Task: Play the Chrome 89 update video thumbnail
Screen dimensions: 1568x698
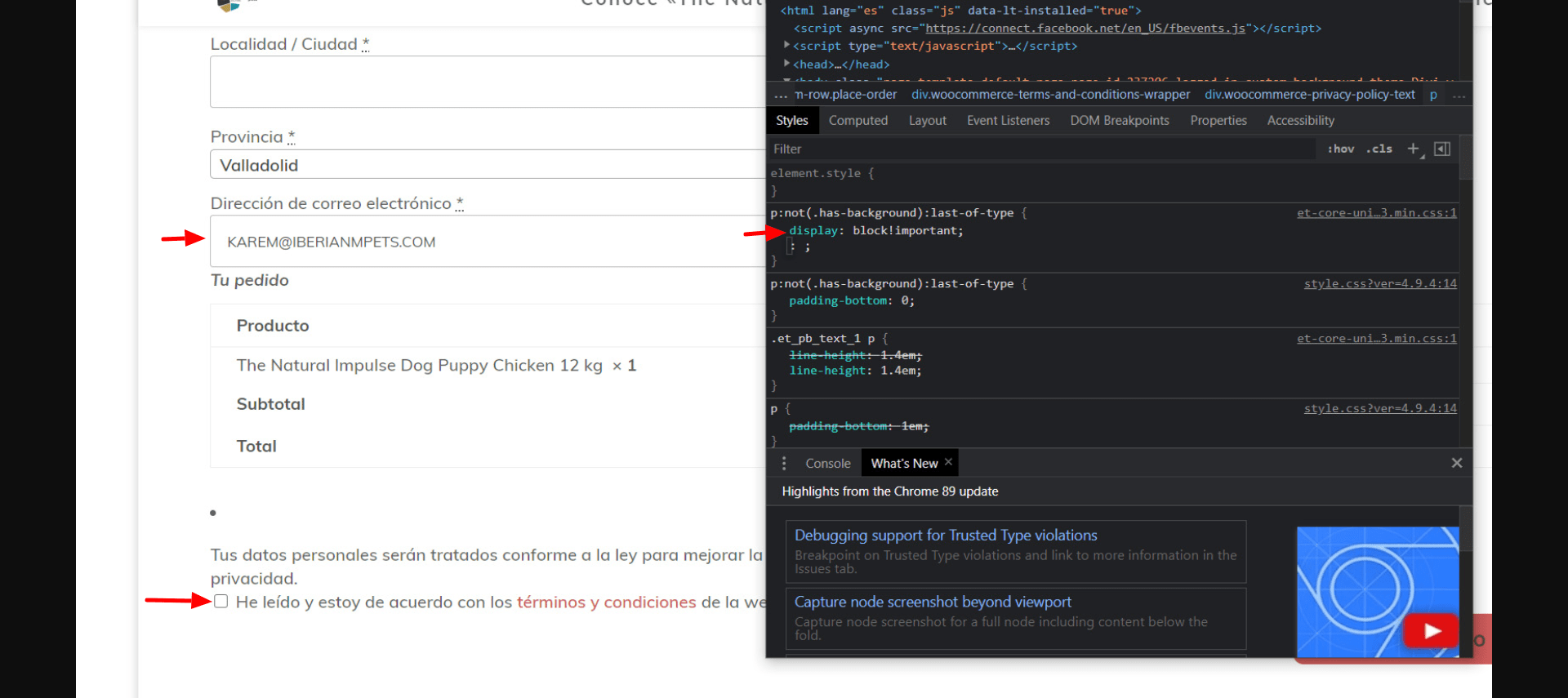Action: (1431, 630)
